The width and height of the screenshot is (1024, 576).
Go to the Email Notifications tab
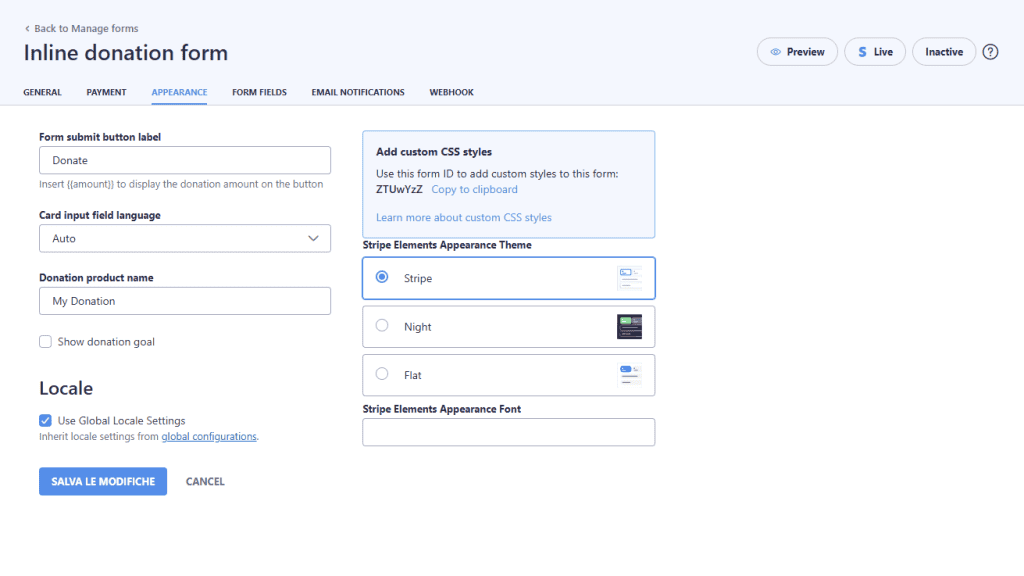click(358, 92)
